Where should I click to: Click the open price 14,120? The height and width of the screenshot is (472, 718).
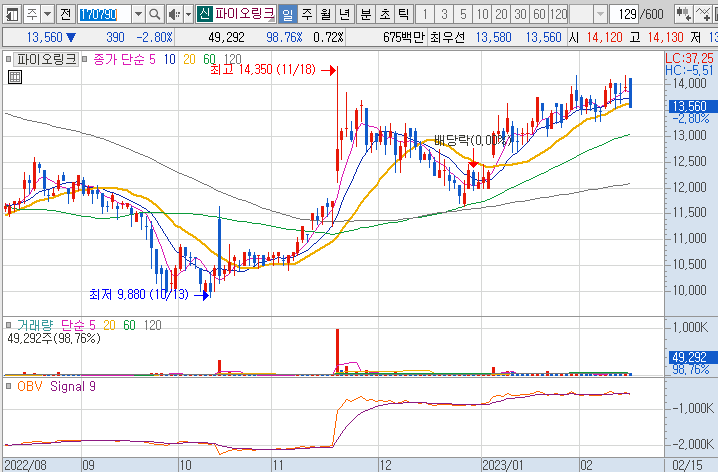coord(604,37)
